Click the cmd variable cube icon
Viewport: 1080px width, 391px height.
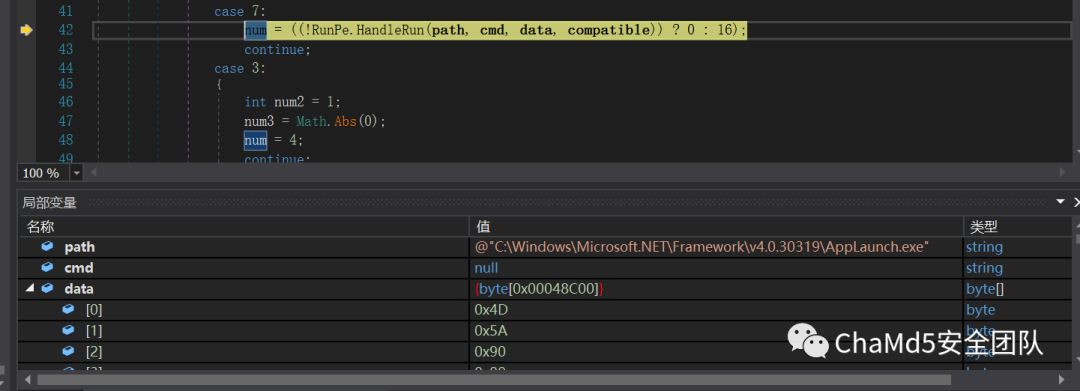(47, 267)
